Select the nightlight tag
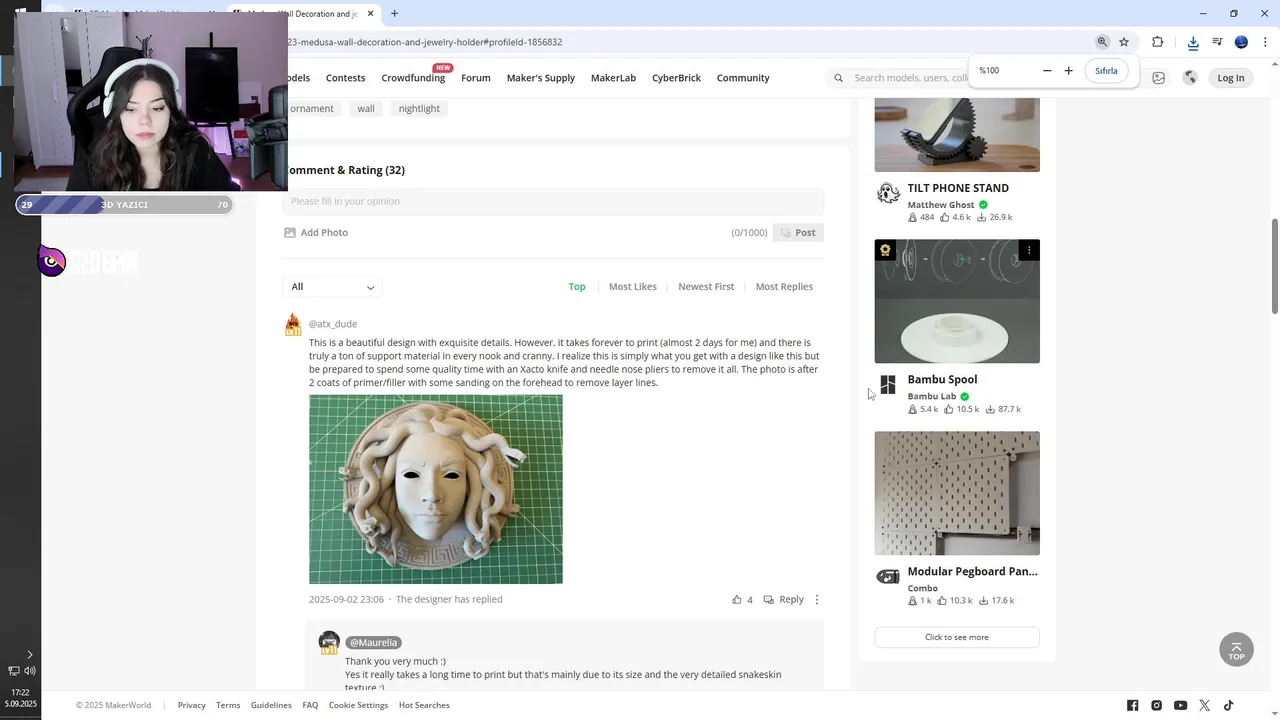The image size is (1280, 720). (x=419, y=109)
